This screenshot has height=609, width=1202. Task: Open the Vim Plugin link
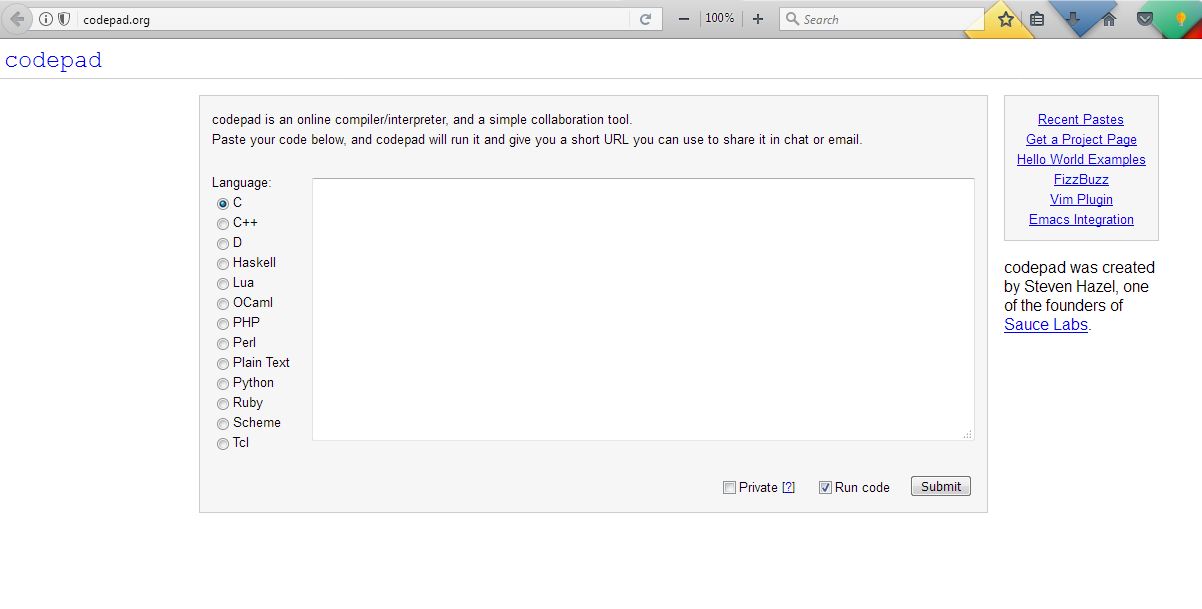1081,199
